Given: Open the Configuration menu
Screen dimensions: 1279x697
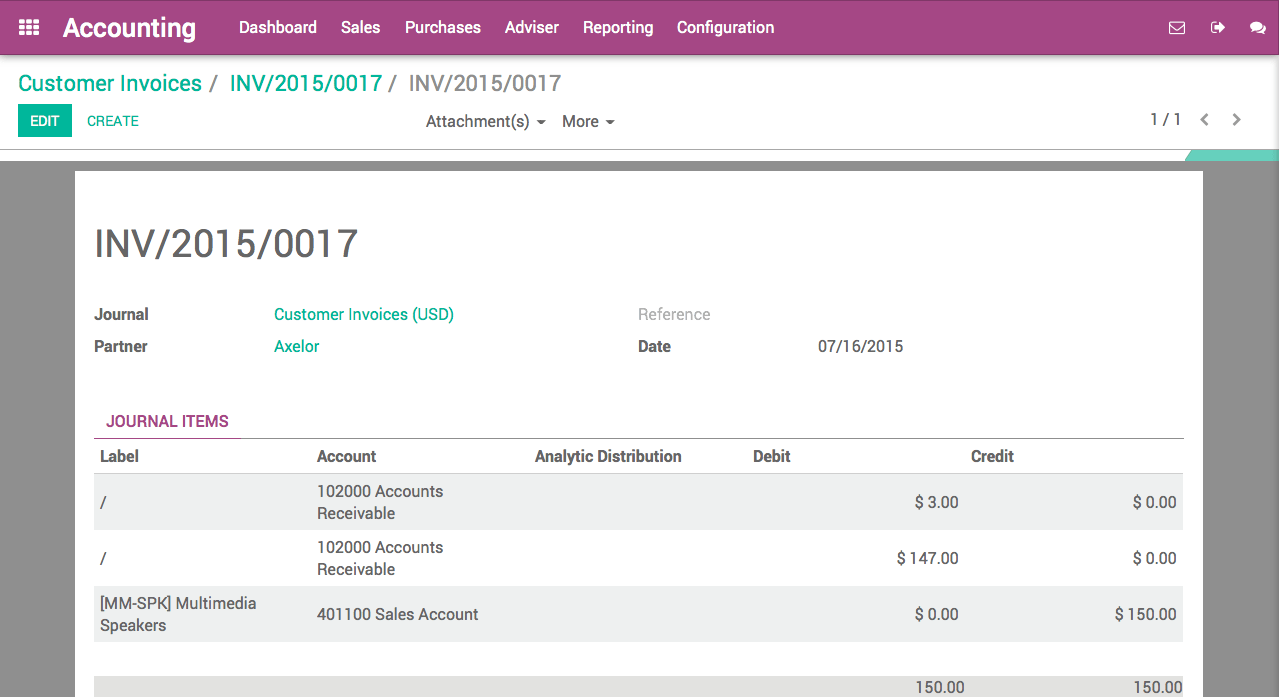Looking at the screenshot, I should [x=724, y=27].
